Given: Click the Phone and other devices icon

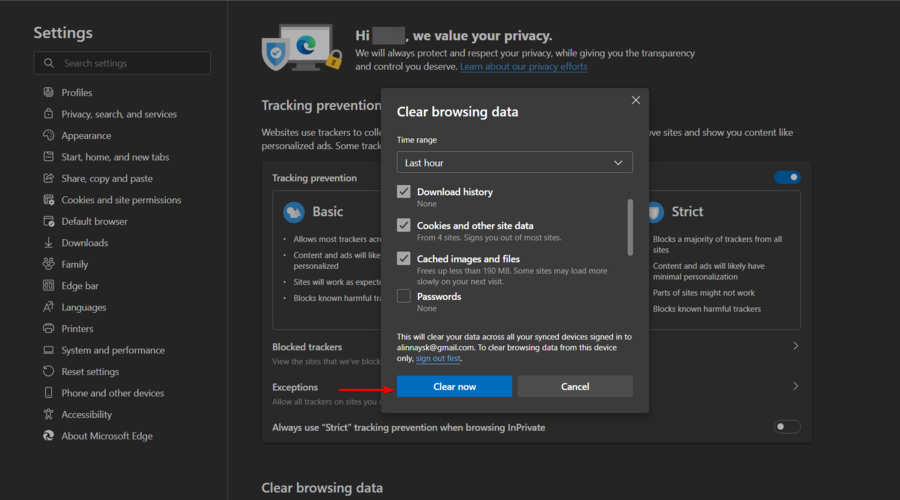Looking at the screenshot, I should pyautogui.click(x=48, y=393).
